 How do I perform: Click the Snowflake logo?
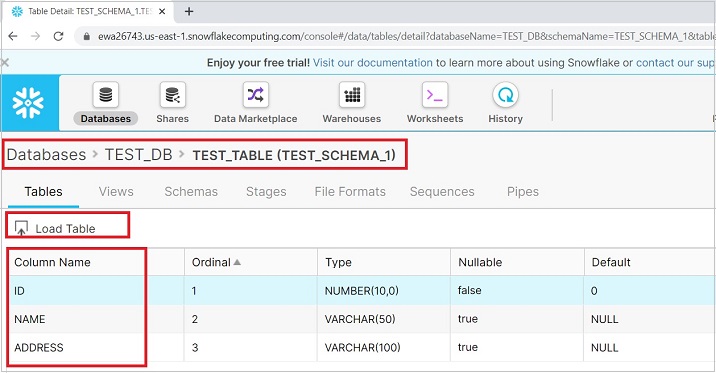[29, 103]
